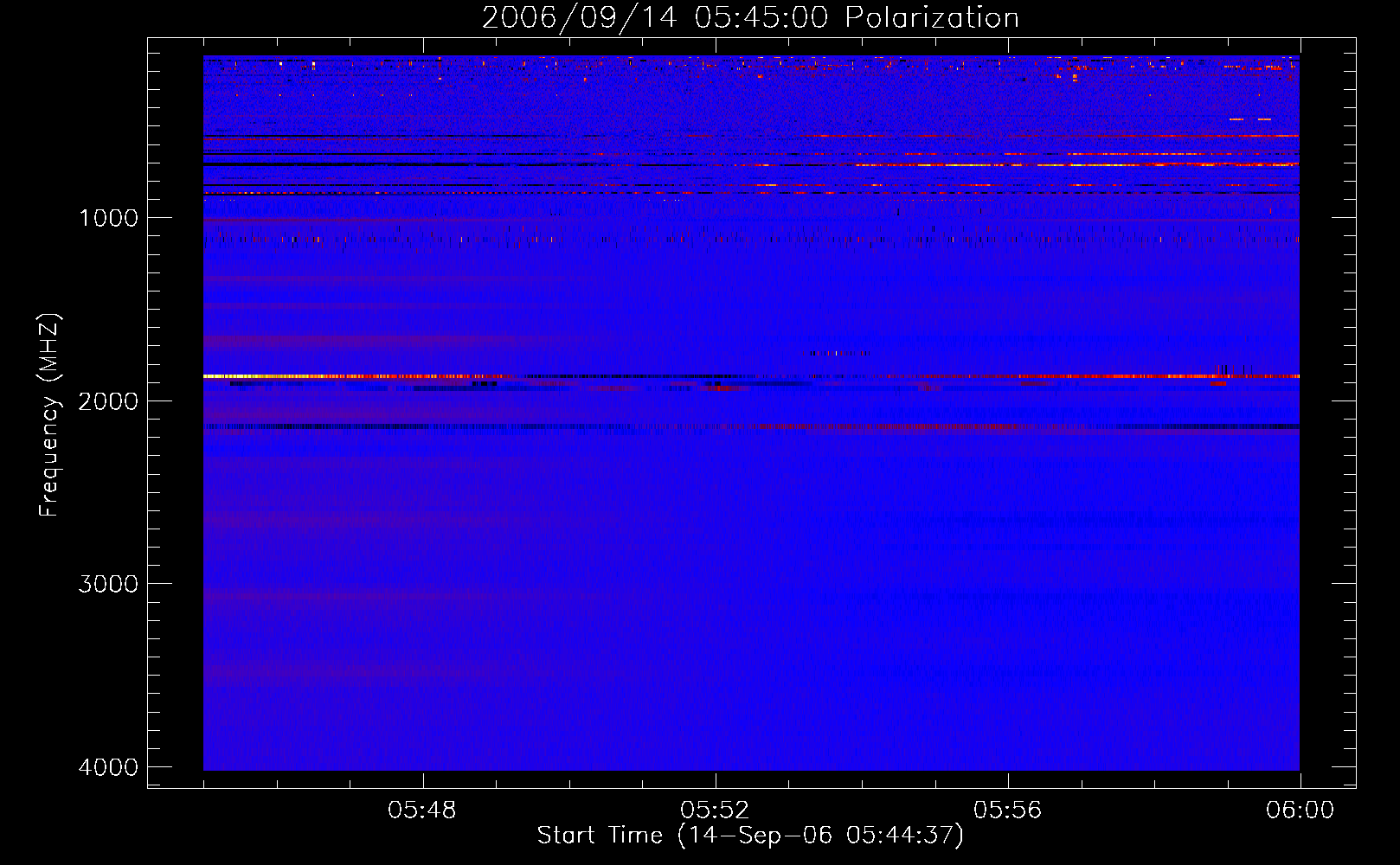This screenshot has width=1400, height=865.
Task: Click the '3000' frequency tick label
Action: coord(108,584)
